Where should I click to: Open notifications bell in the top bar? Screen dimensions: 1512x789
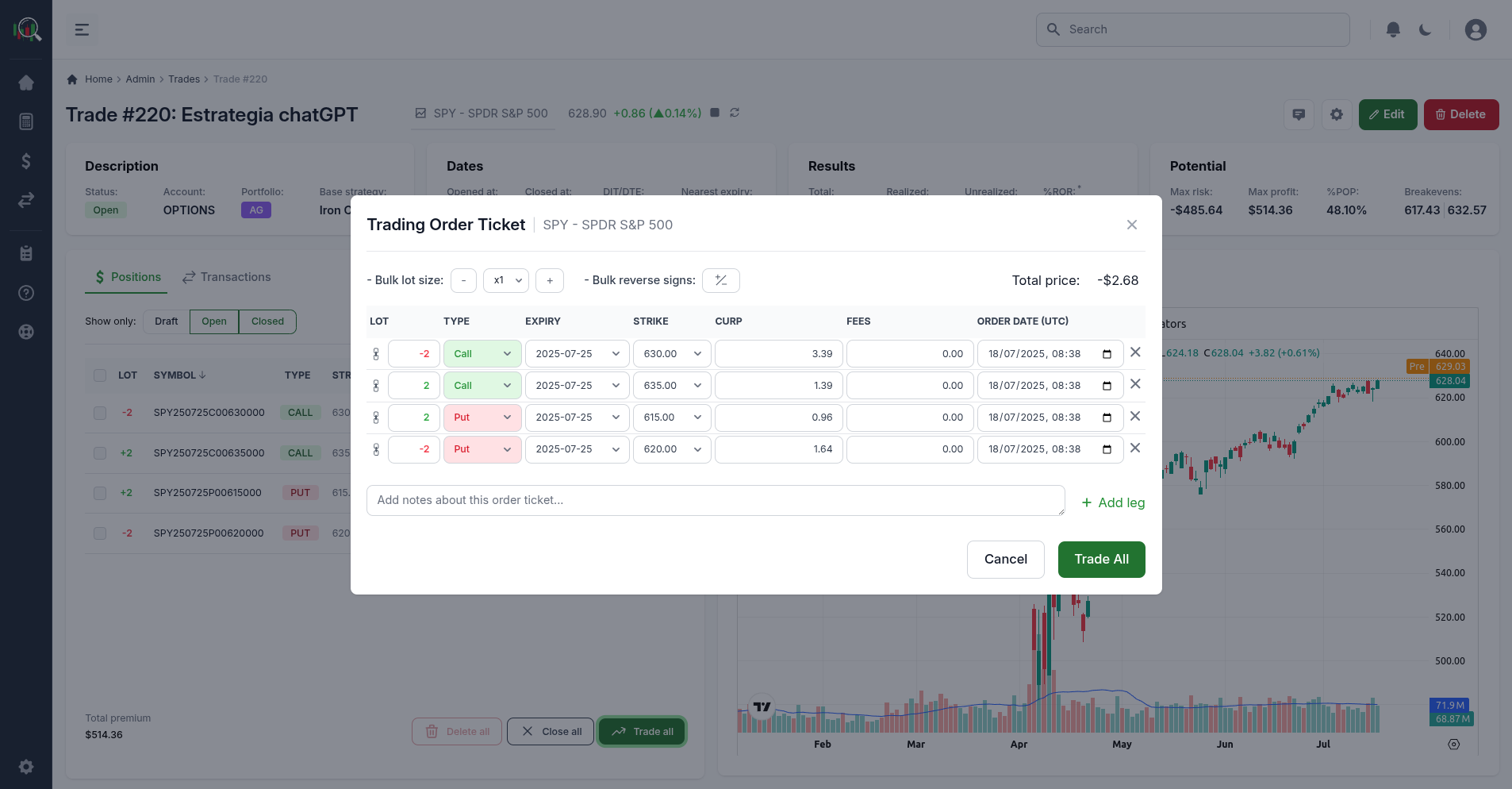1392,29
